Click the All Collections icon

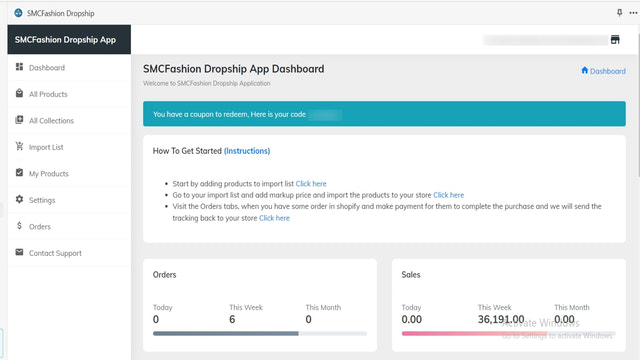(19, 120)
